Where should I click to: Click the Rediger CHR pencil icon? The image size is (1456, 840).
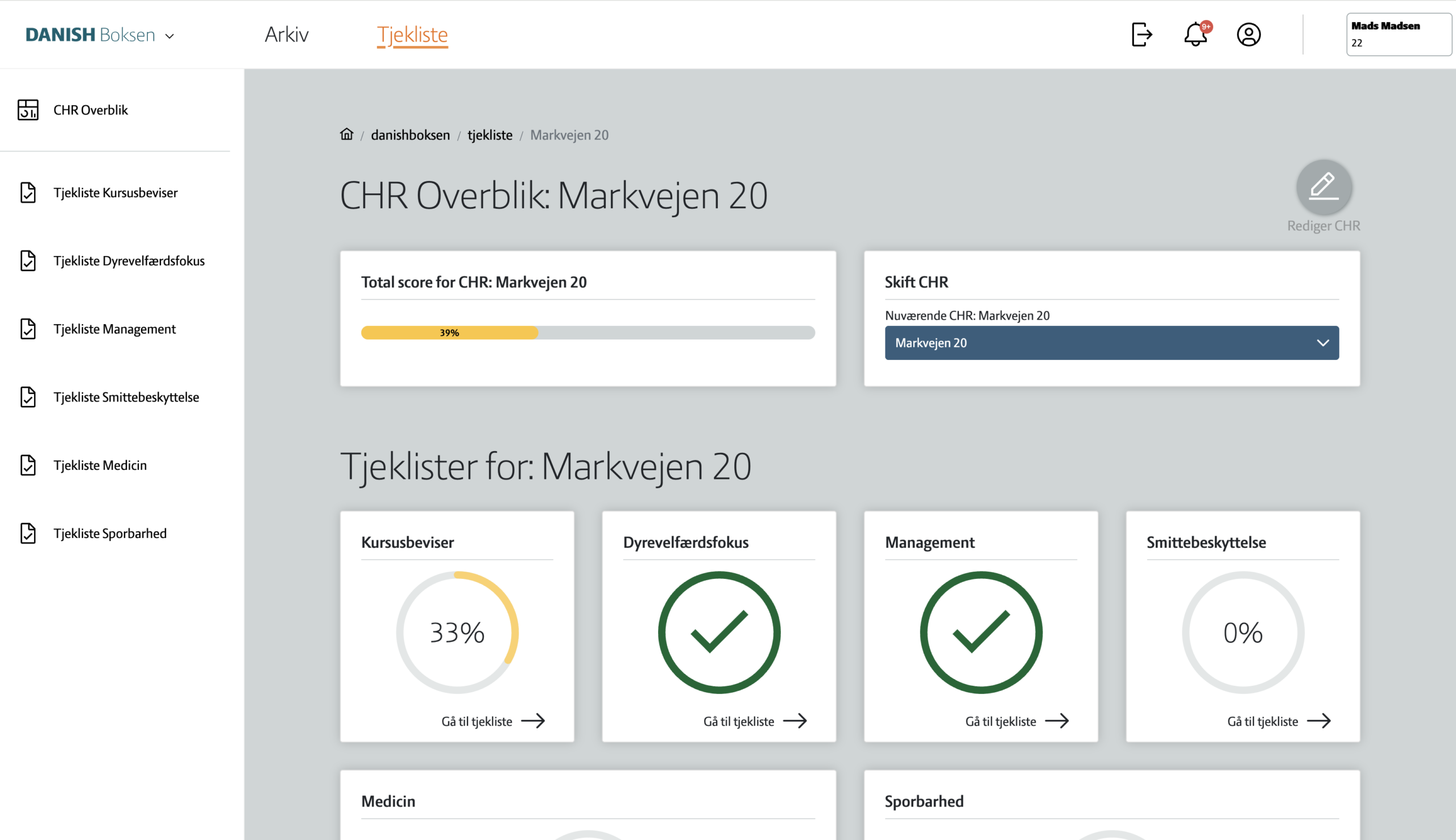point(1324,187)
